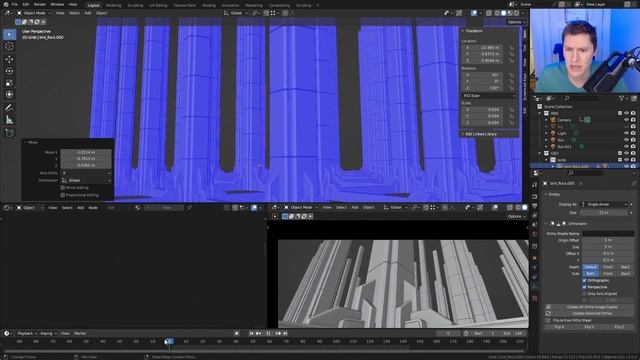Click the Ortho Sheets Name input field
This screenshot has width=640, height=360.
608,233
